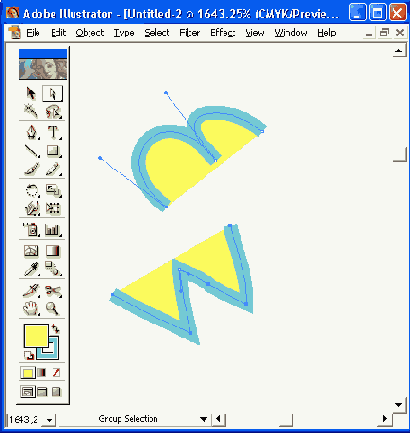The image size is (410, 433).
Task: Open the Effect menu
Action: click(x=223, y=33)
